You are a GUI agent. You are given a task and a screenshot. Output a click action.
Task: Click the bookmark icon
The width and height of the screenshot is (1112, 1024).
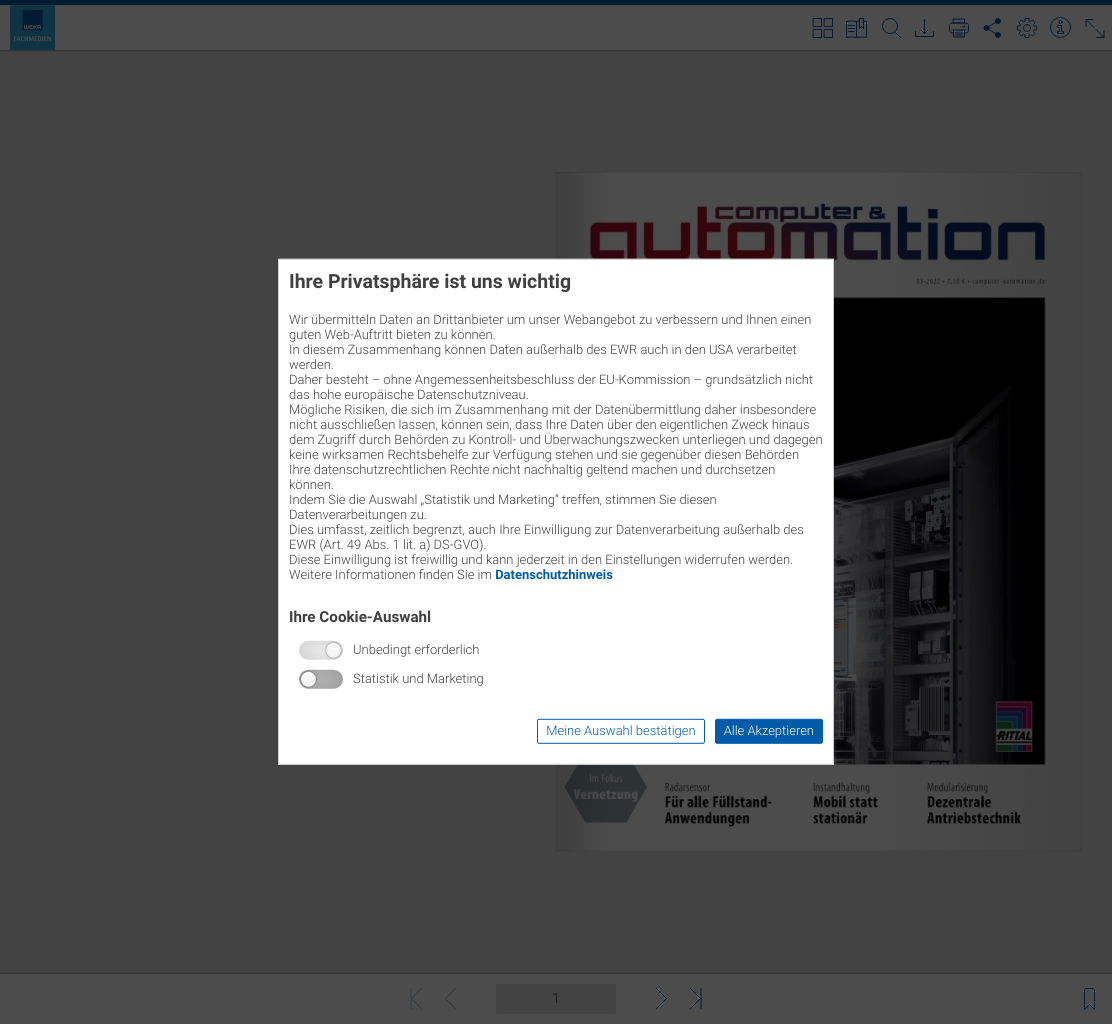pyautogui.click(x=1089, y=998)
